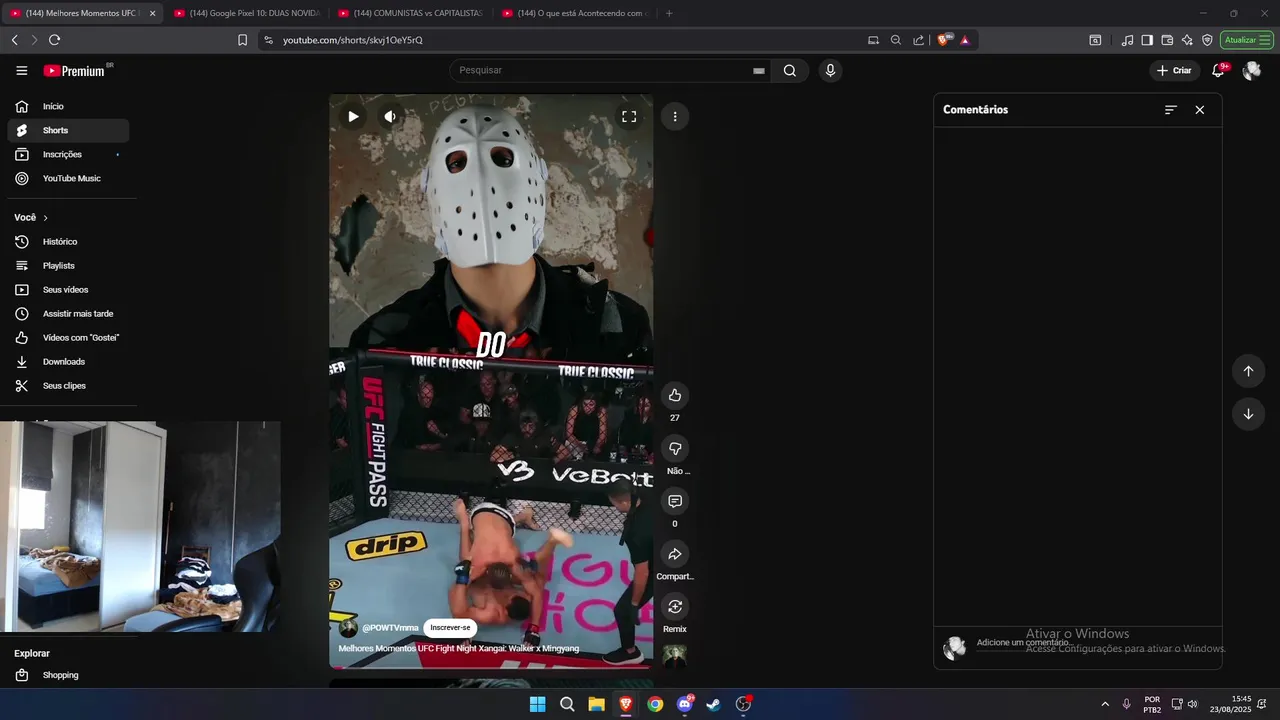This screenshot has height=720, width=1280.
Task: Sort comments using the sort icon
Action: click(1171, 110)
